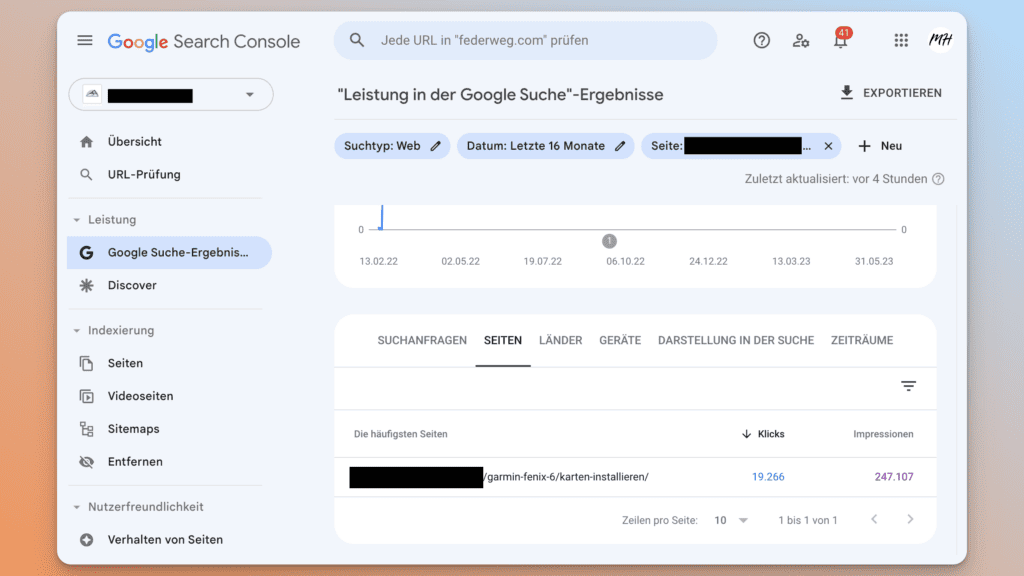The width and height of the screenshot is (1024, 576).
Task: Open notifications bell with 41 badge
Action: click(841, 39)
